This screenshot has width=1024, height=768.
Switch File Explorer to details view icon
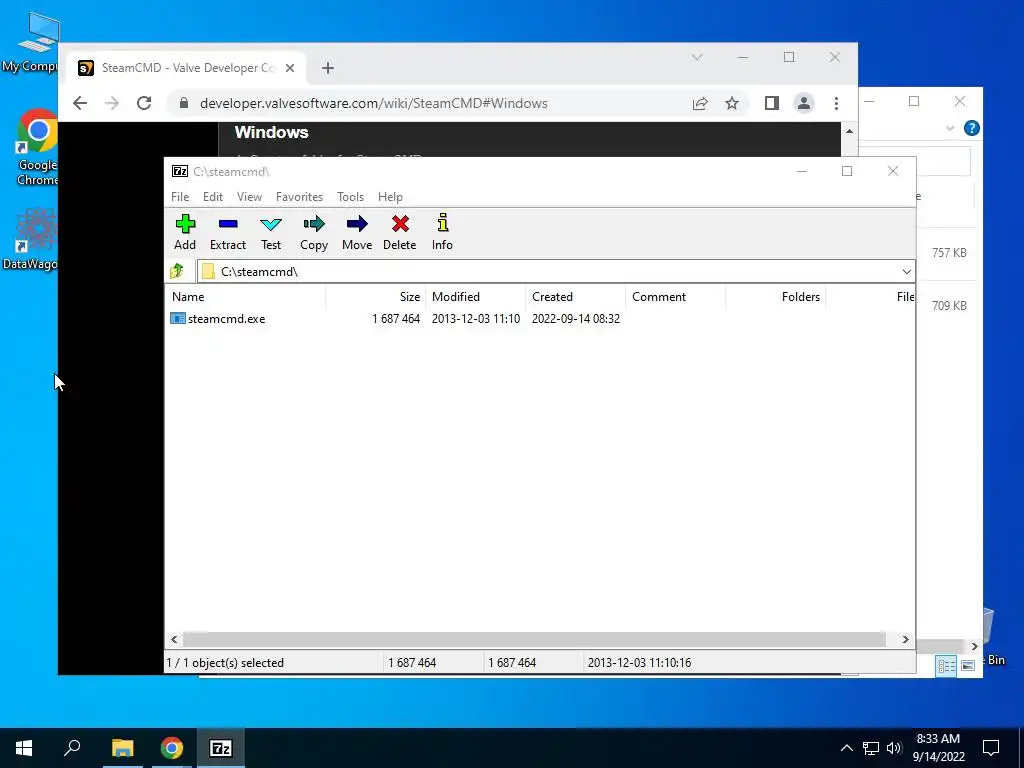(946, 665)
